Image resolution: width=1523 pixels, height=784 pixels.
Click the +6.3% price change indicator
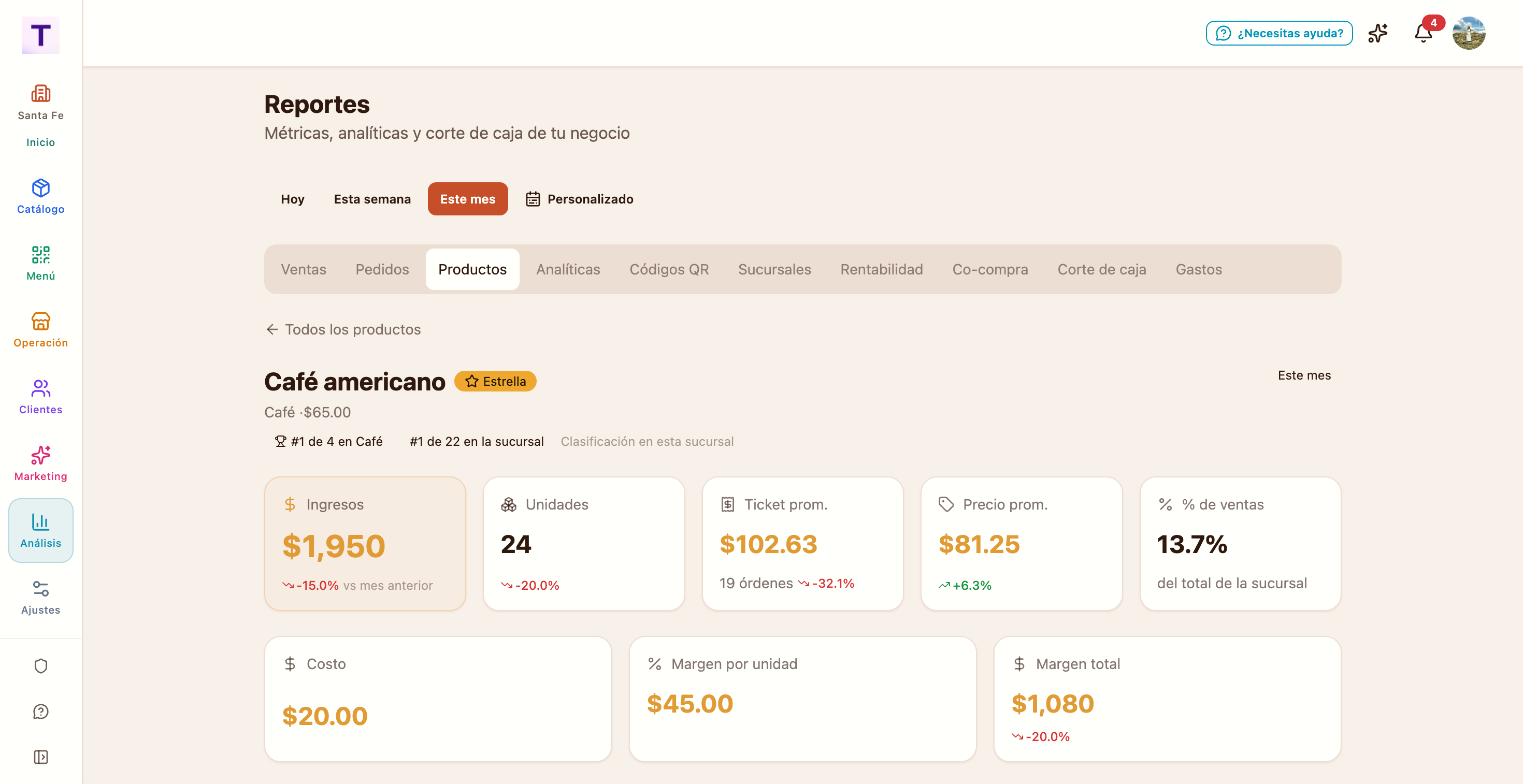point(965,586)
